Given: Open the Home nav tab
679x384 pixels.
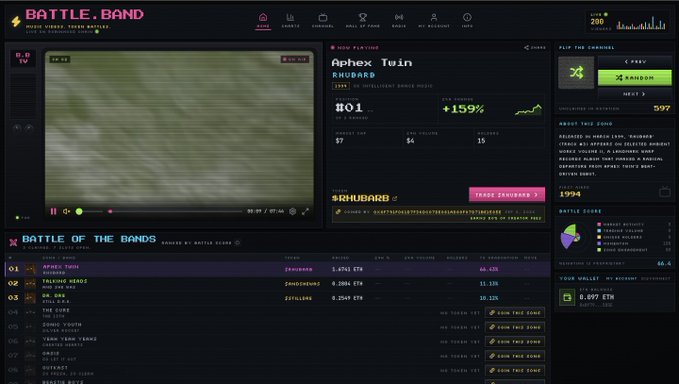Looking at the screenshot, I should tap(263, 20).
